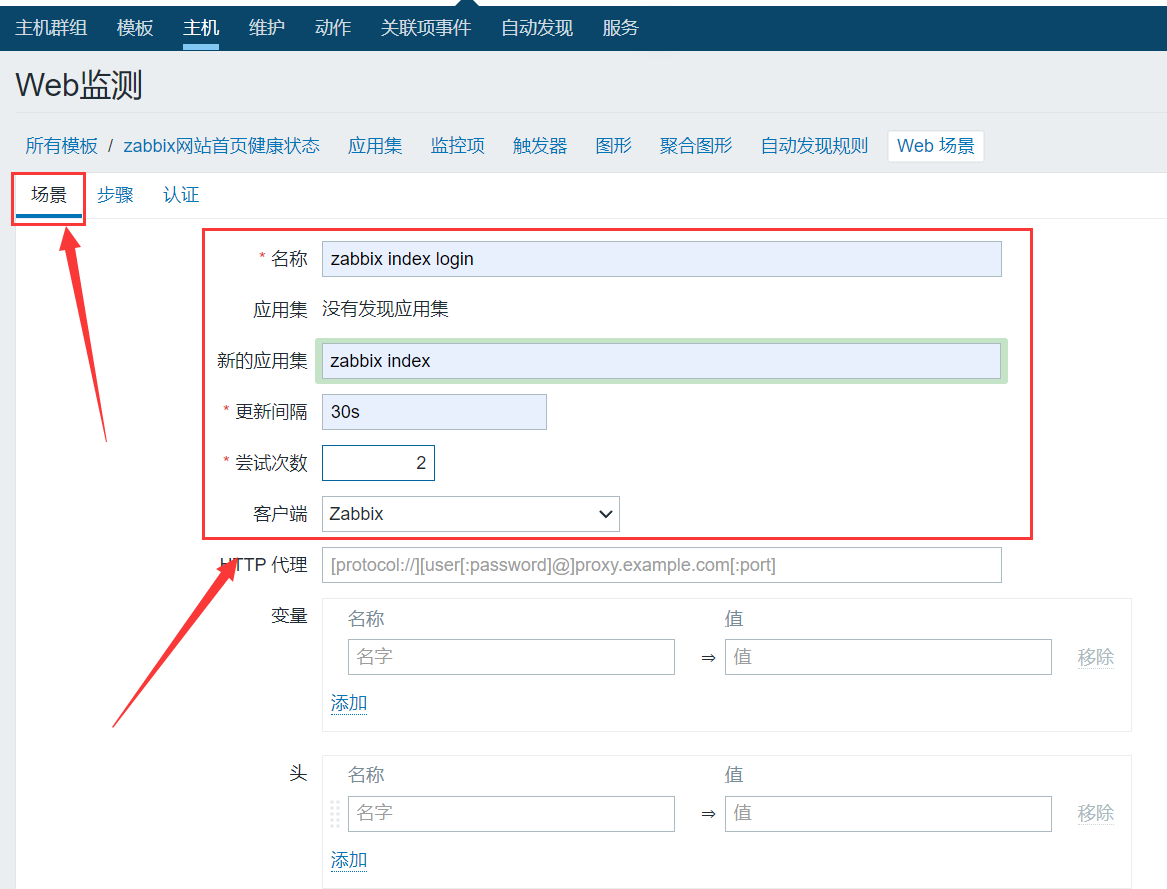1167x889 pixels.
Task: Go to 监控项 list
Action: pyautogui.click(x=458, y=146)
